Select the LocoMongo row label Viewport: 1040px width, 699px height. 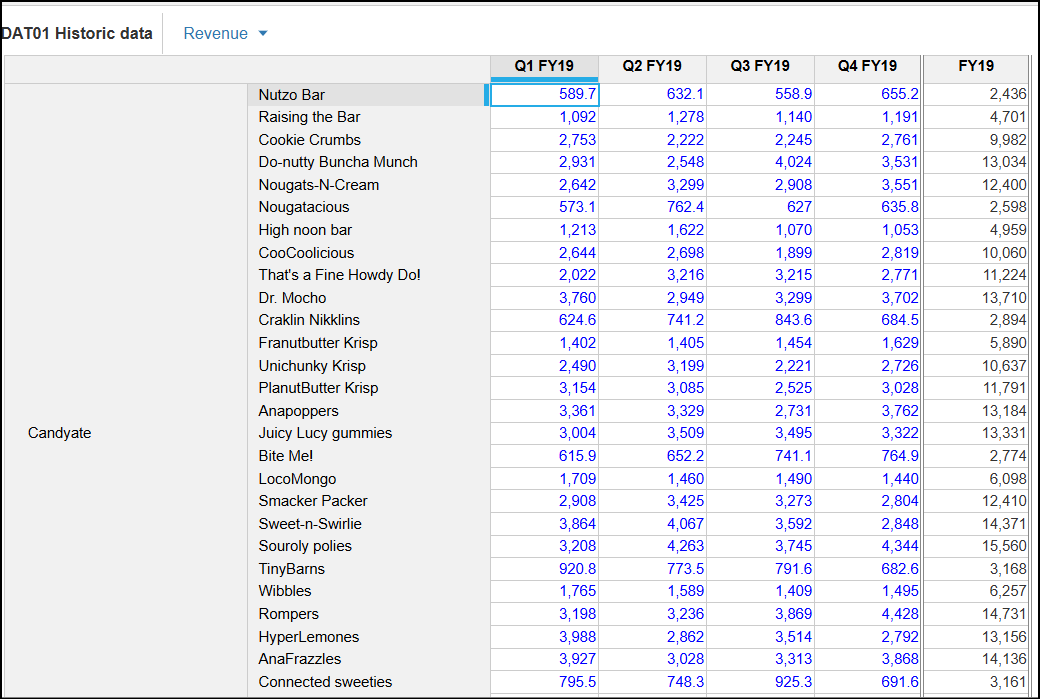pyautogui.click(x=369, y=478)
